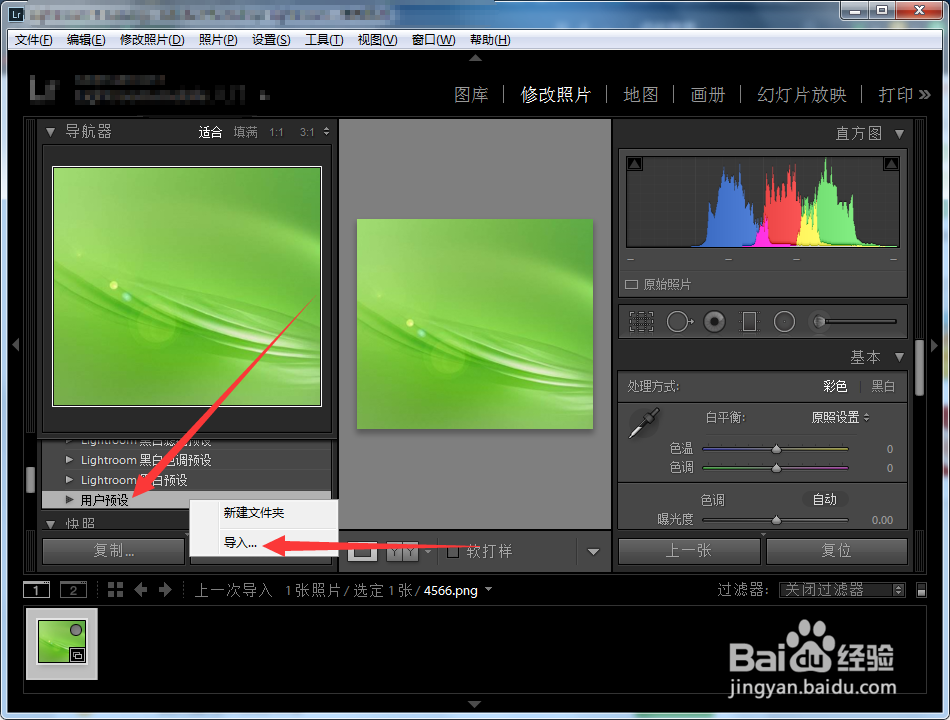Collapse the right panel group arrow
Image resolution: width=950 pixels, height=720 pixels.
pyautogui.click(x=934, y=345)
